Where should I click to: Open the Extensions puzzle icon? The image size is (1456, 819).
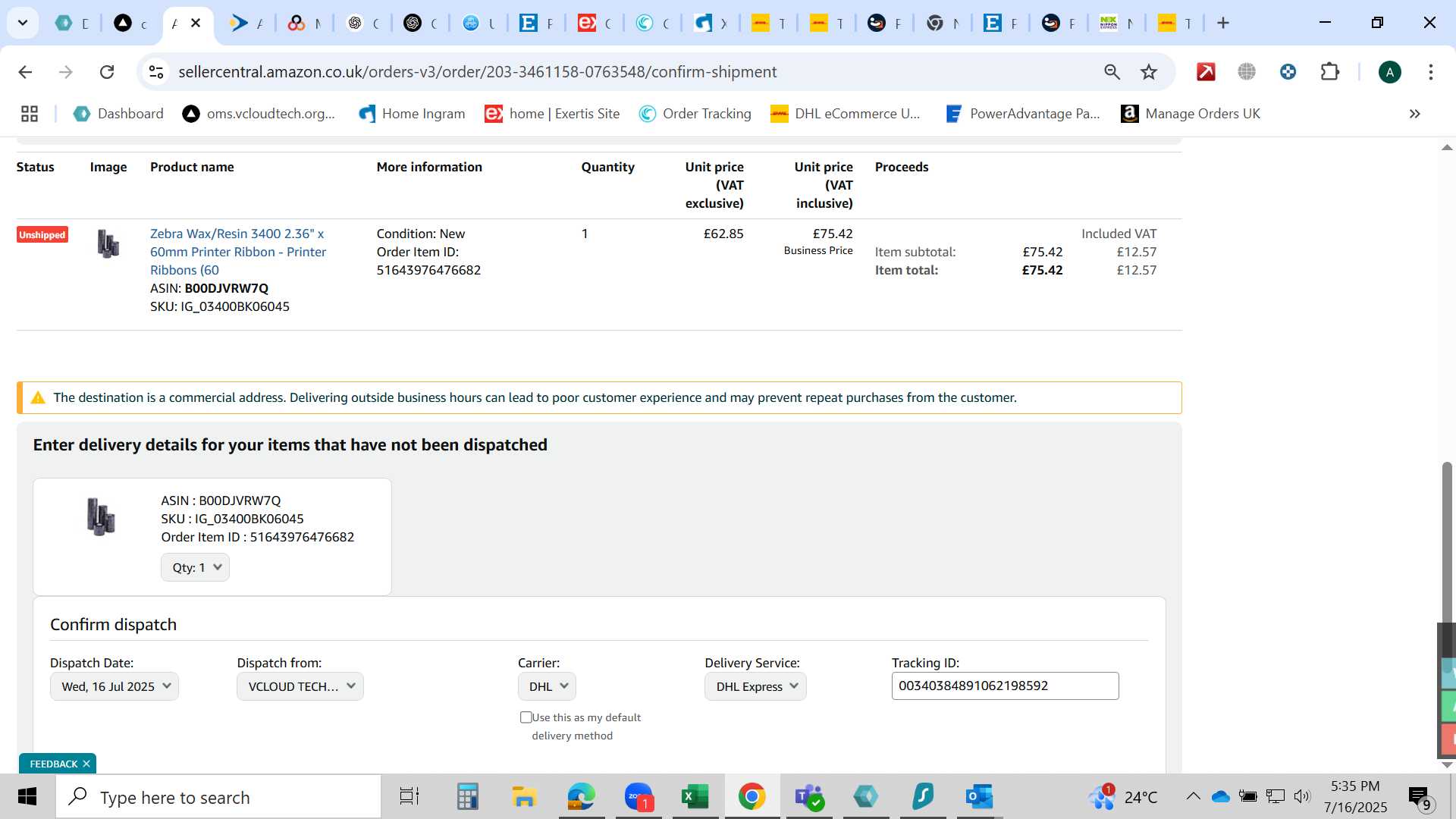coord(1329,72)
